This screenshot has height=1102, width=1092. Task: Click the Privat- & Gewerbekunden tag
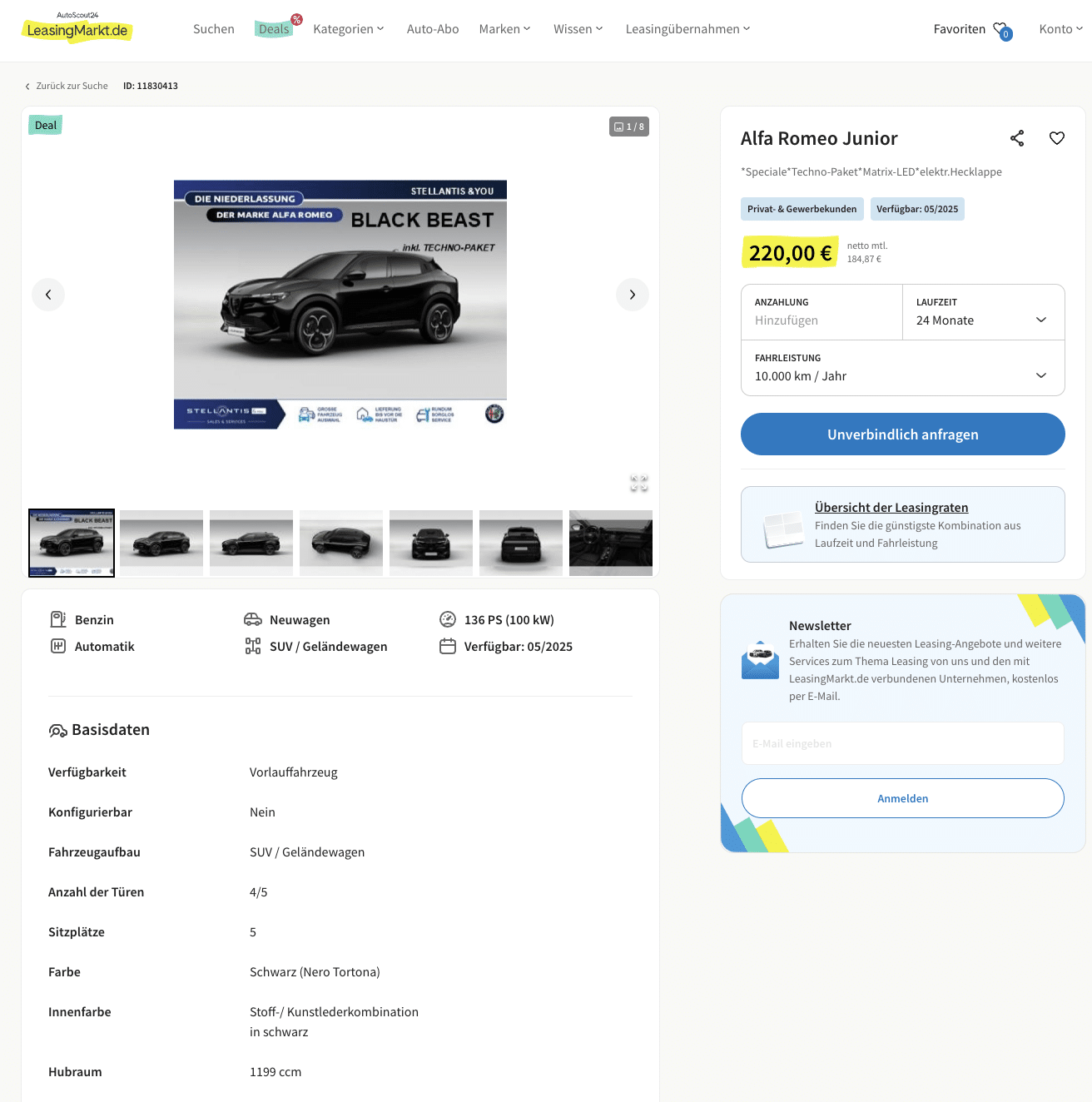[802, 209]
